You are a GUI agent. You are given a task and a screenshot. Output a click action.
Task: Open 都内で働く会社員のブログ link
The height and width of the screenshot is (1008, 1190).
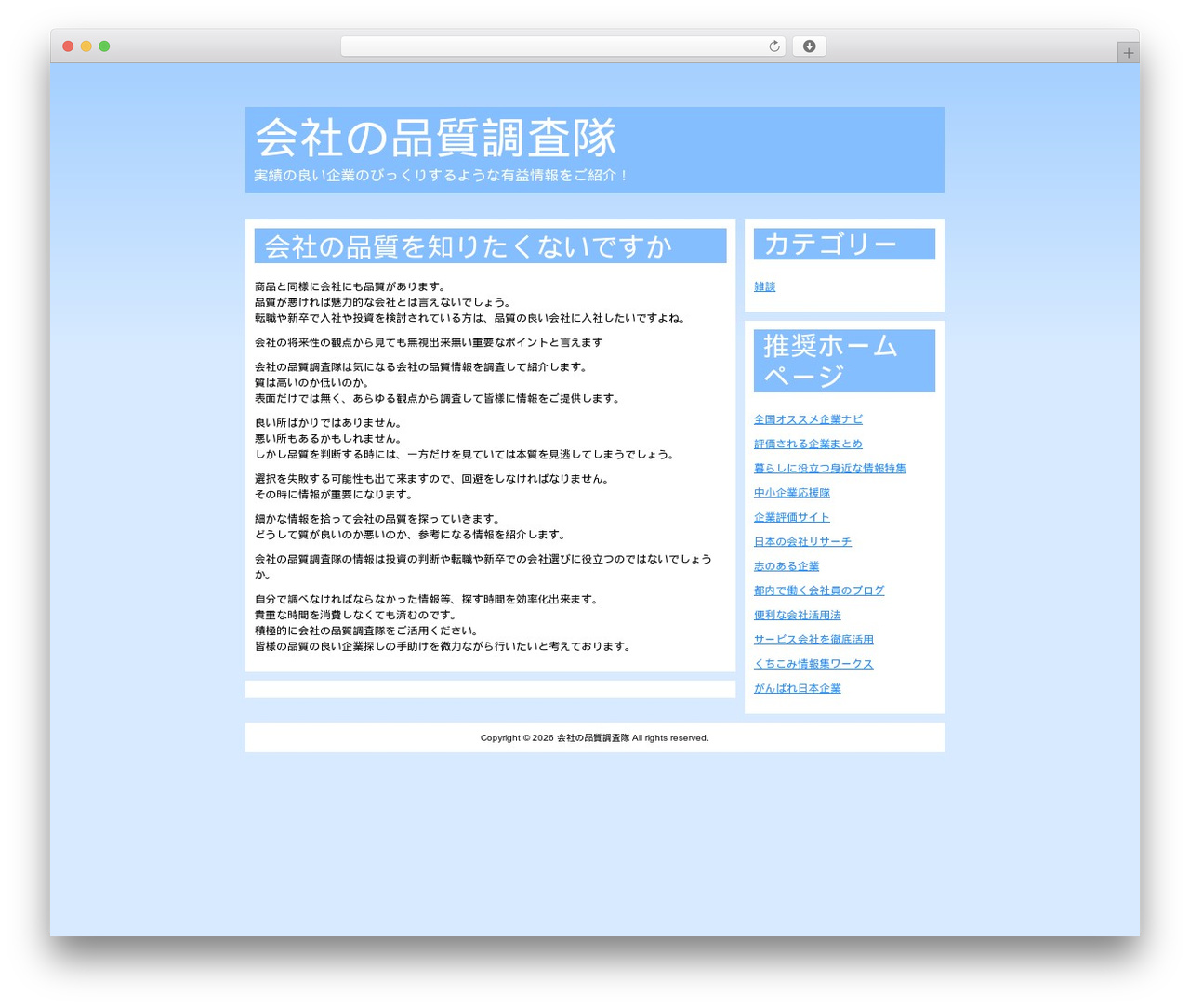[819, 590]
